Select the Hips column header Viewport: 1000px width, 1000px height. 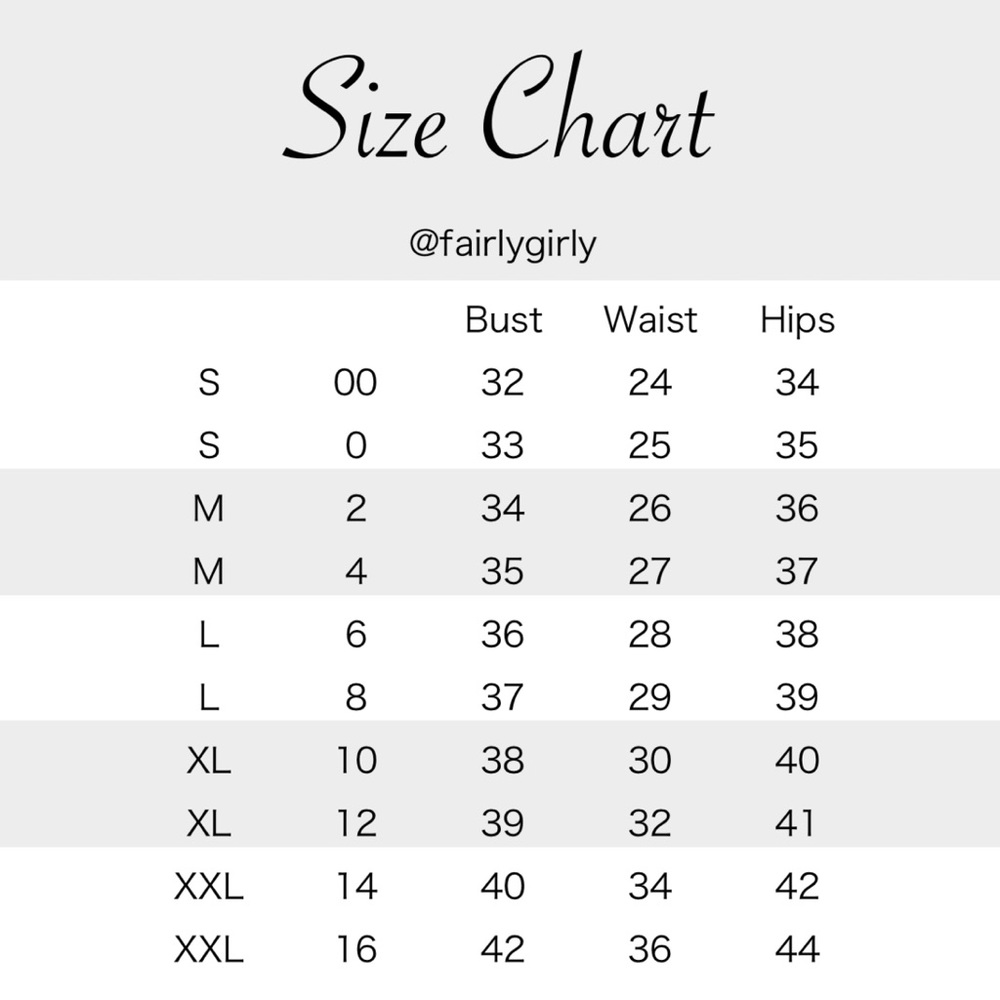click(x=797, y=320)
